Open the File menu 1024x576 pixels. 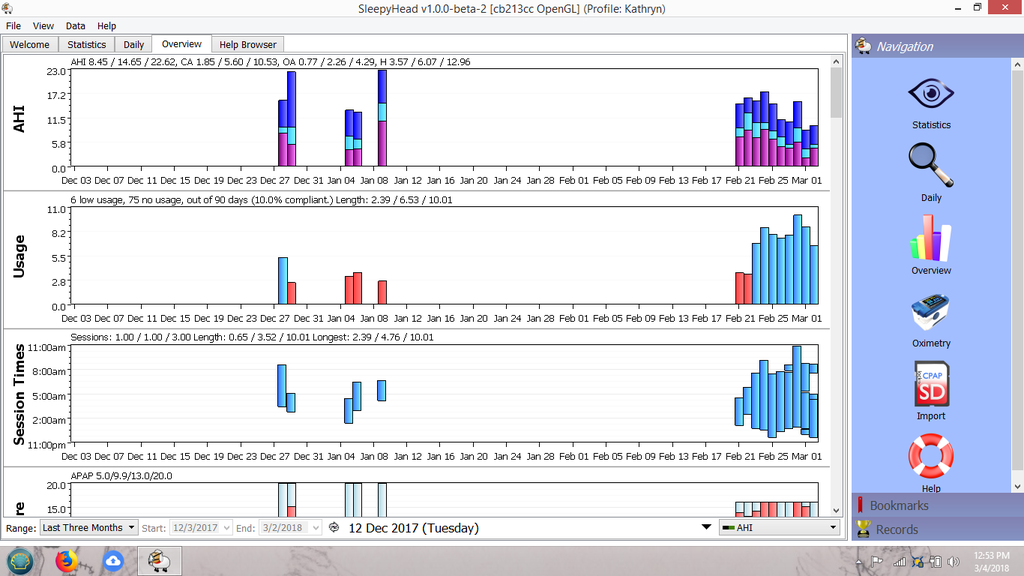click(13, 26)
